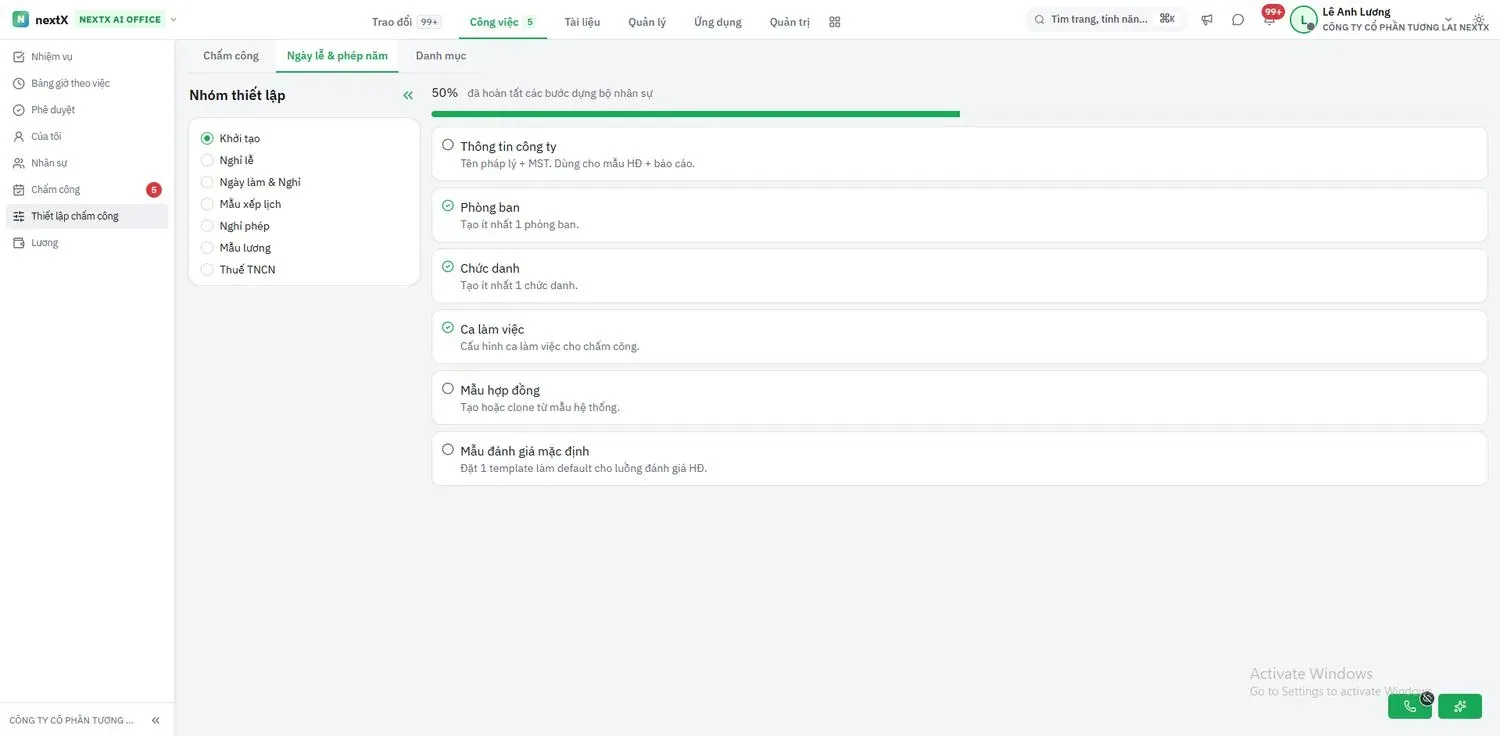Select the Nghỉ phép radio option
Screen dimensions: 1500x736
(x=207, y=226)
